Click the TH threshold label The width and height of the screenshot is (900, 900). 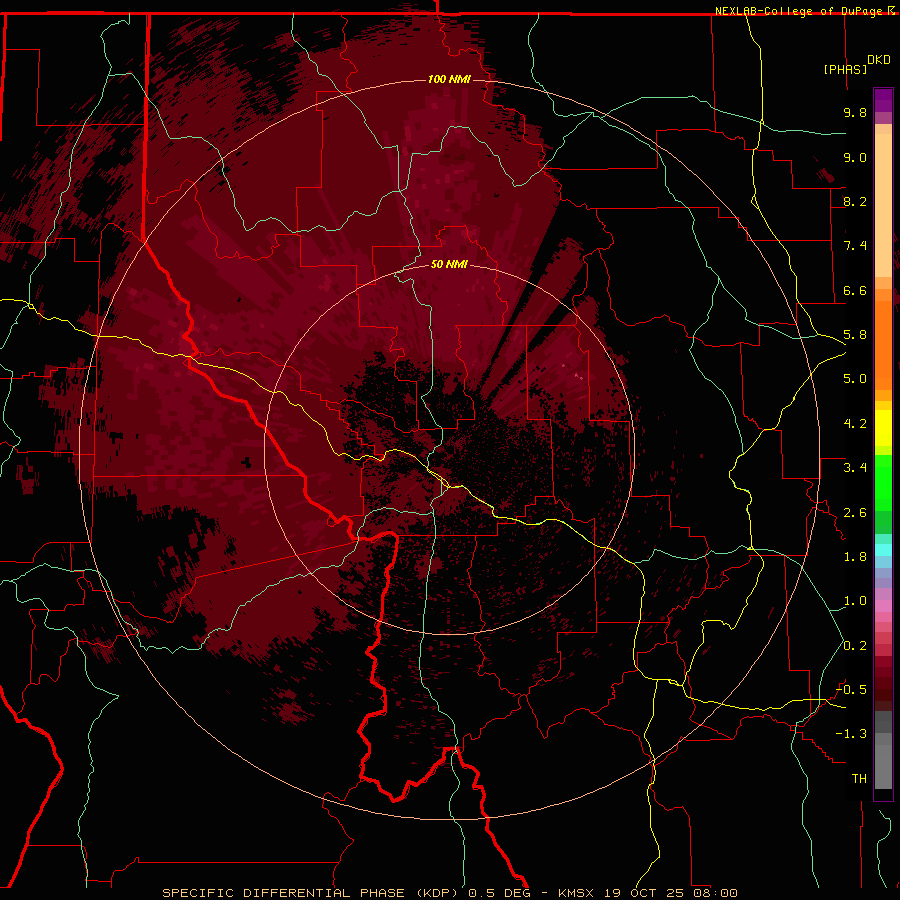pos(859,779)
